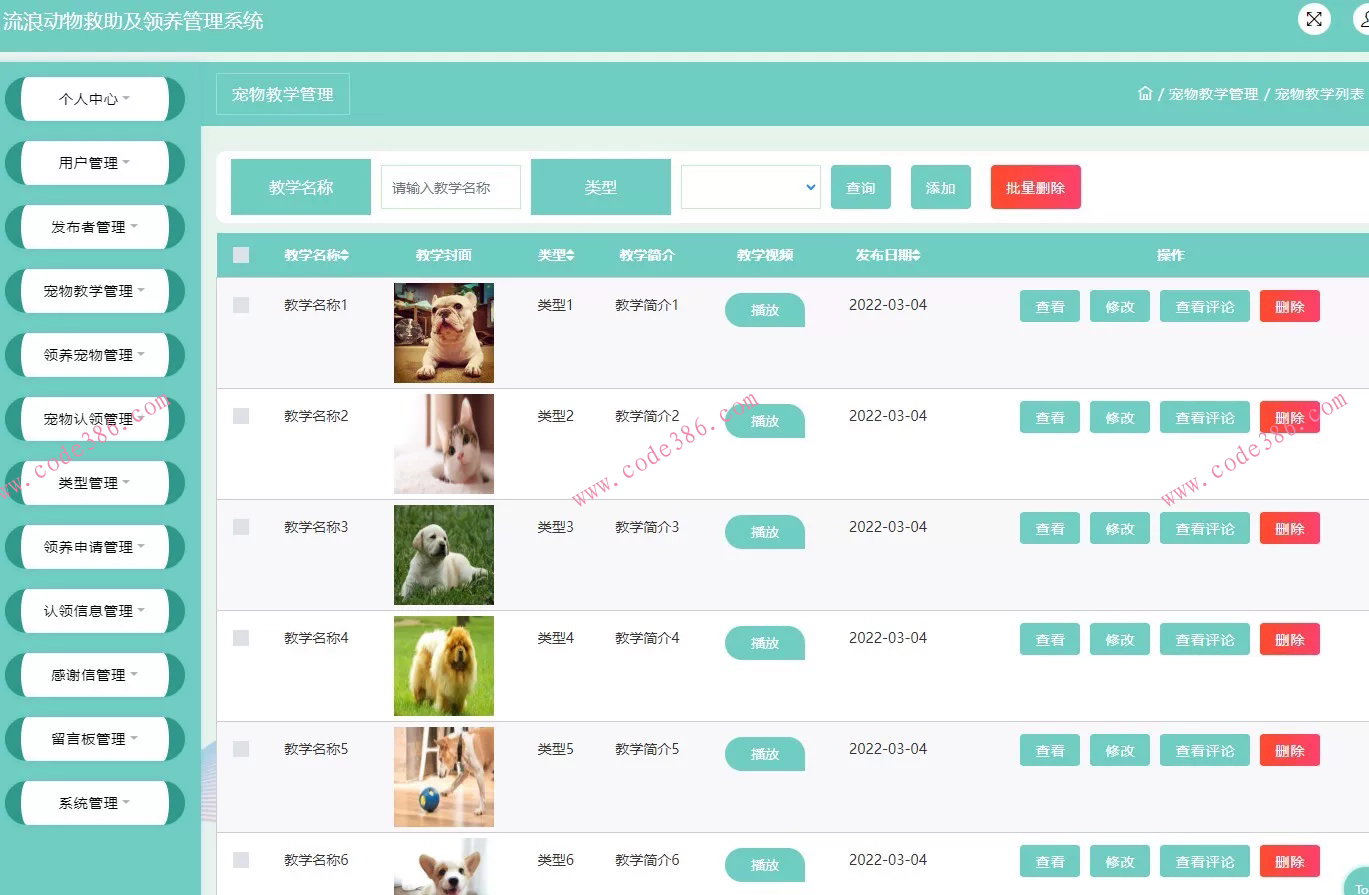Image resolution: width=1369 pixels, height=895 pixels.
Task: Sort by 类型 using its sort arrows
Action: pos(568,254)
